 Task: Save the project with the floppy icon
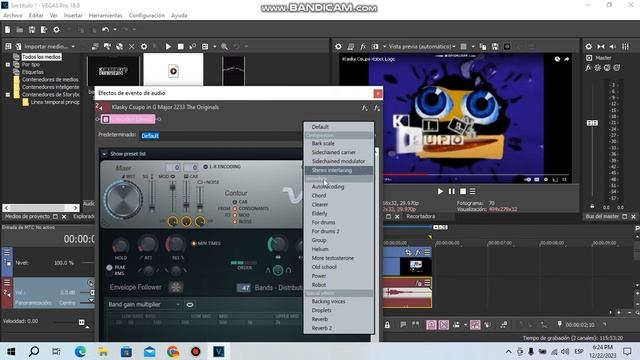coord(32,29)
